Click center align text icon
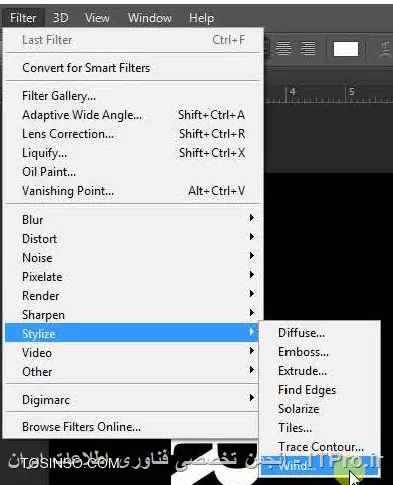Screen dimensions: 393x485 (283, 49)
